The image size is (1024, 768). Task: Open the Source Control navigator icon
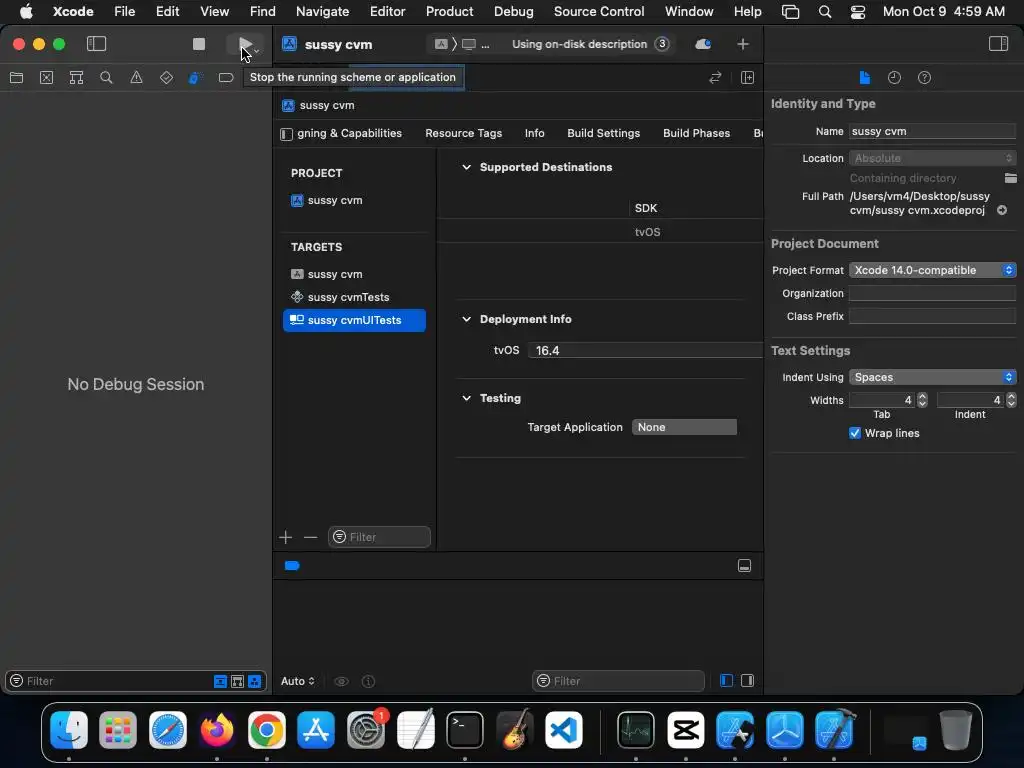pos(46,78)
